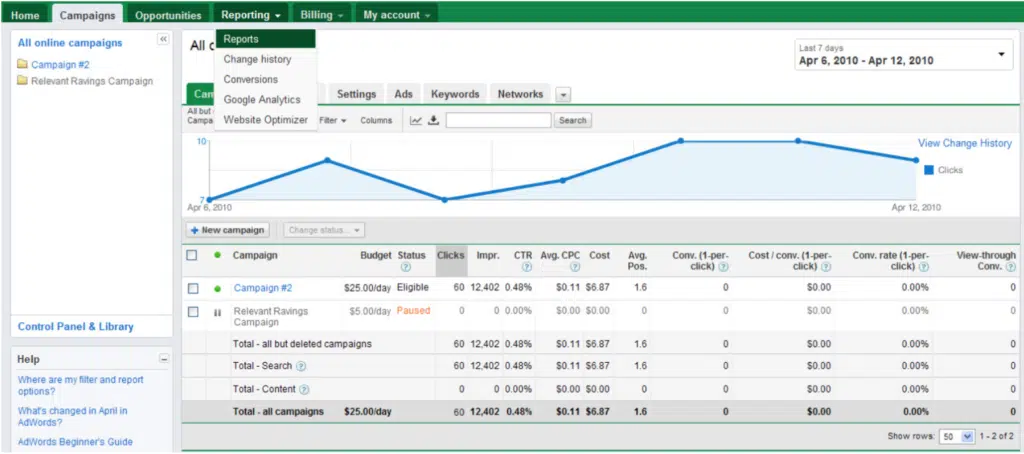Click the download report icon
This screenshot has width=1024, height=454.
click(433, 120)
